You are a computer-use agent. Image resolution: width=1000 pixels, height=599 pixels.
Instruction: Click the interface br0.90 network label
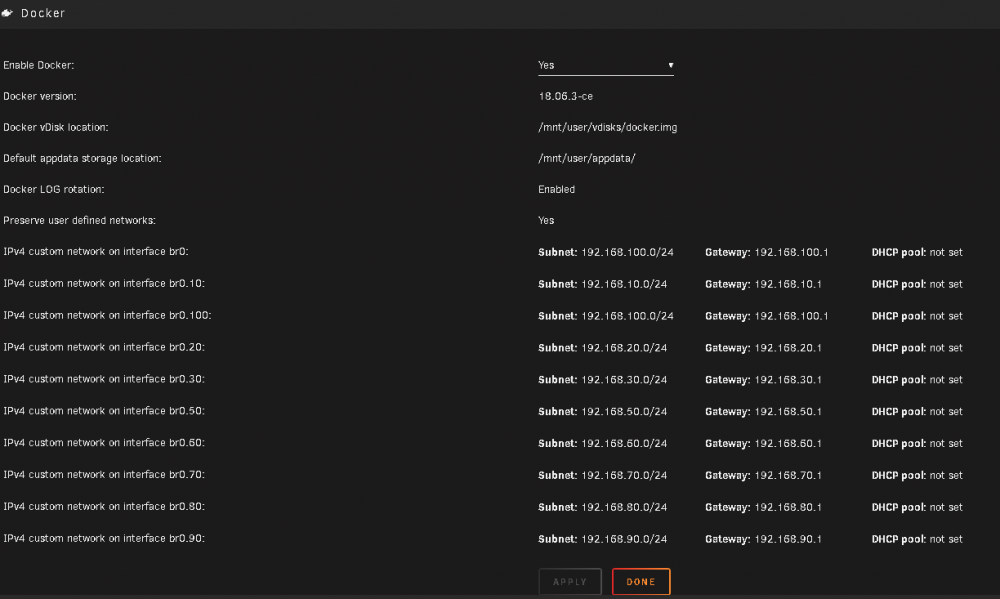coord(104,538)
